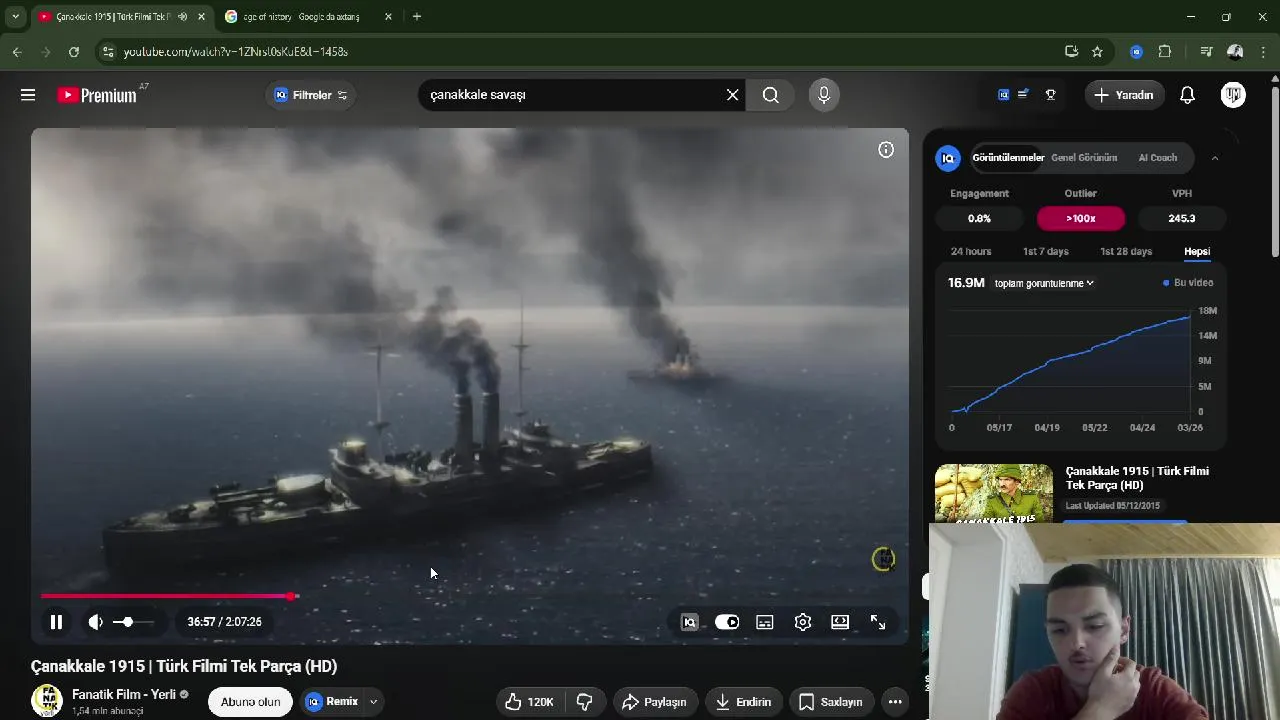This screenshot has width=1280, height=720.
Task: Select the Hepsi range tab
Action: point(1197,251)
